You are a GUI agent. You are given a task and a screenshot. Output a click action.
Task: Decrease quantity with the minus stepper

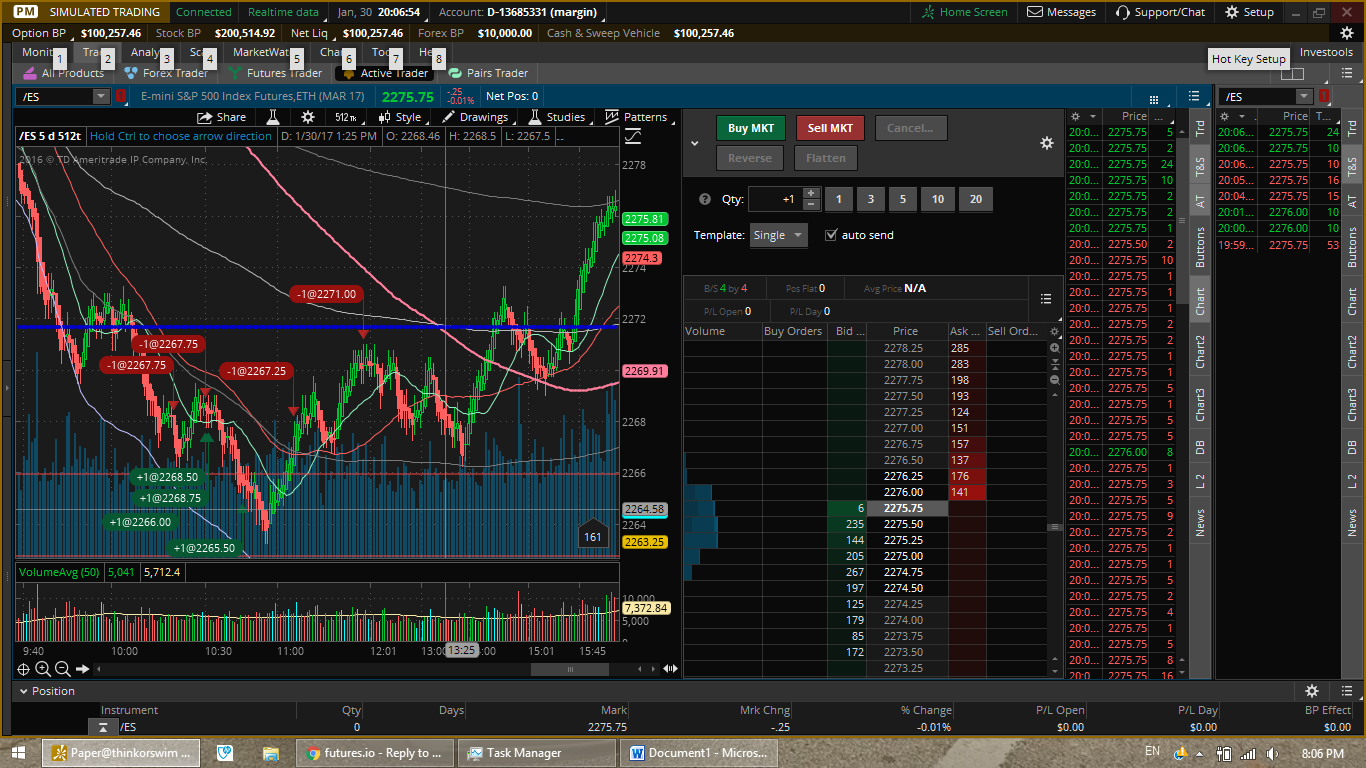pos(811,204)
